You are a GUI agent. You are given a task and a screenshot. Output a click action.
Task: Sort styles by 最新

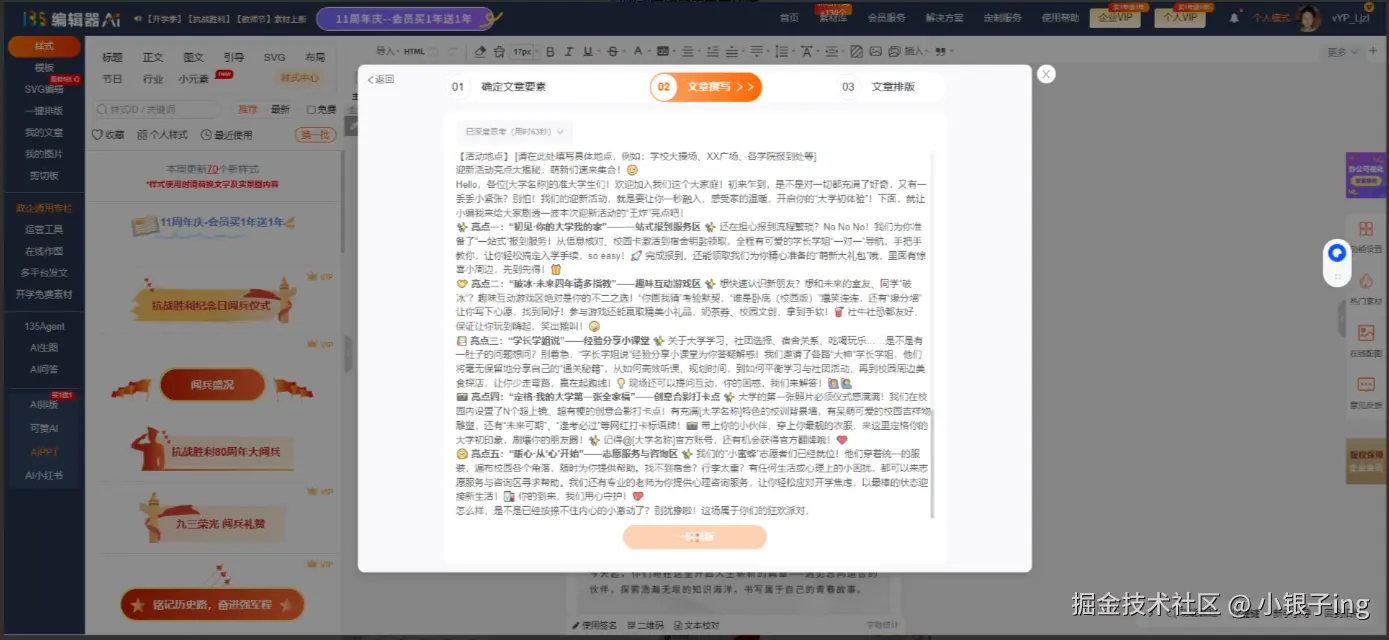pyautogui.click(x=280, y=110)
